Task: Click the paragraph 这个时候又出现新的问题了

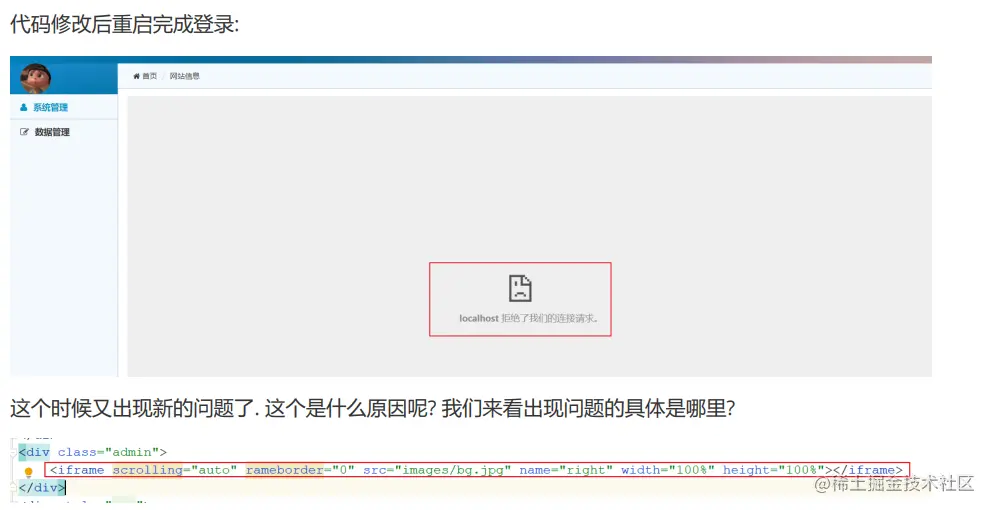Action: [x=373, y=408]
